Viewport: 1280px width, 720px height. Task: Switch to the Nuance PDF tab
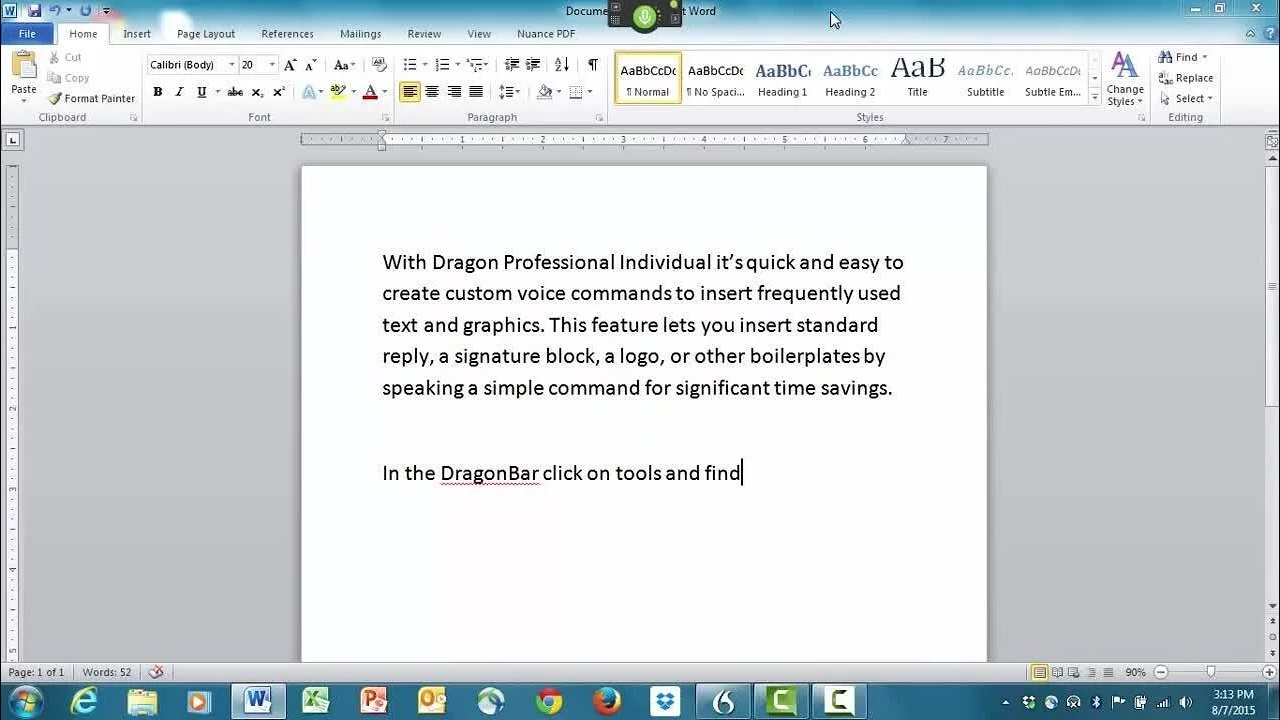546,34
